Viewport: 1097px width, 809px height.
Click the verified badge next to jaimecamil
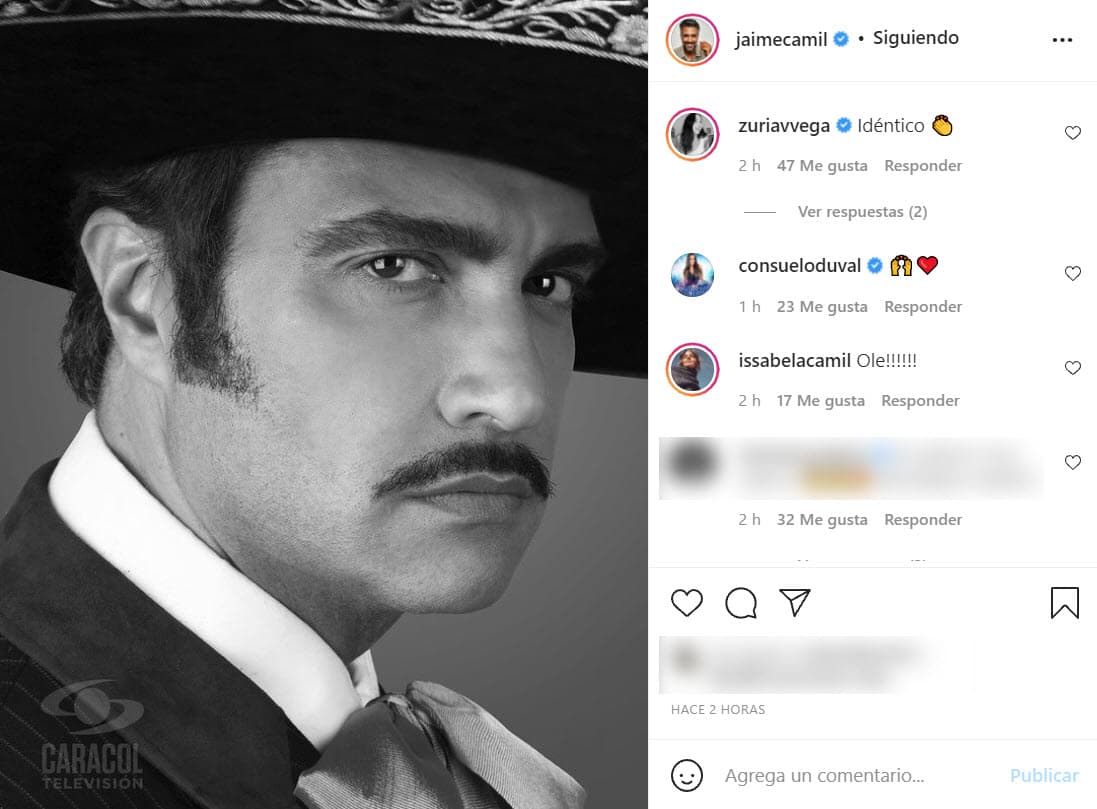click(839, 38)
